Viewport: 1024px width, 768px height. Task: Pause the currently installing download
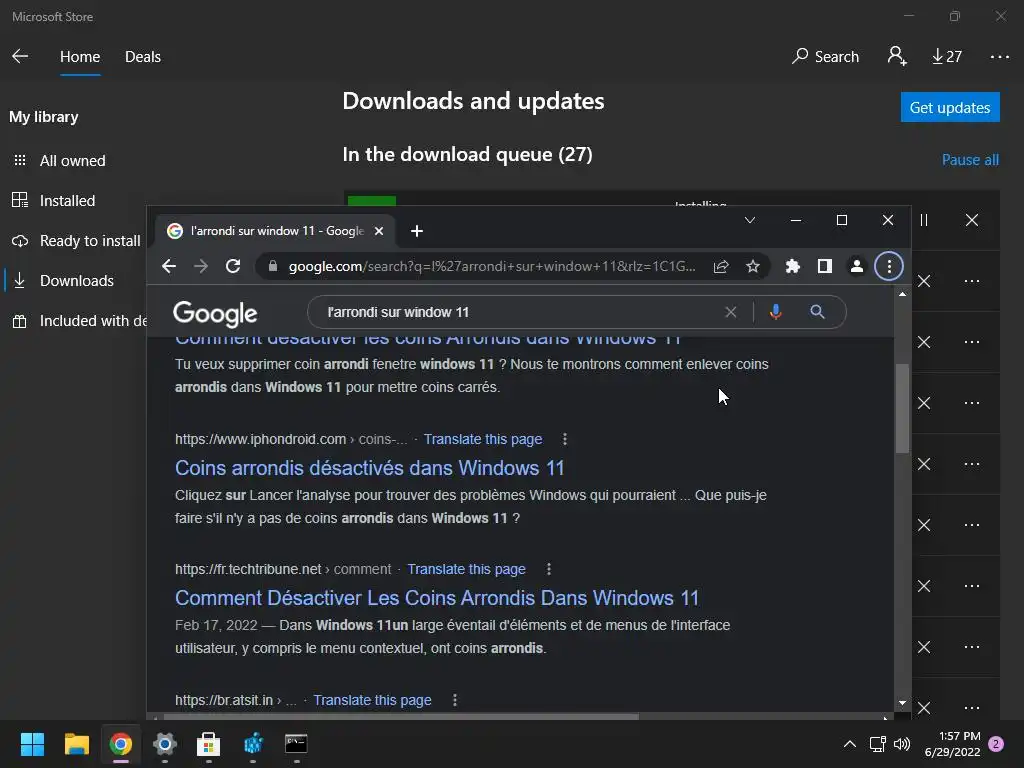[x=923, y=220]
